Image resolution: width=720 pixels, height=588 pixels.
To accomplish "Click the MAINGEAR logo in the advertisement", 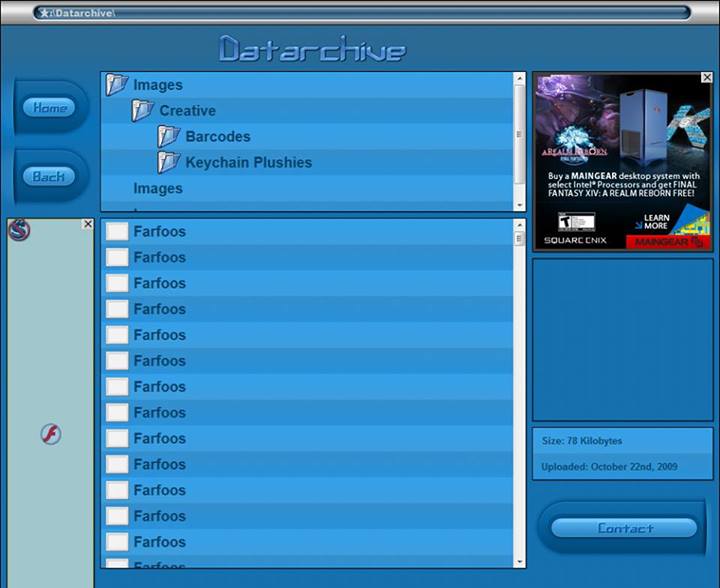I will point(667,240).
